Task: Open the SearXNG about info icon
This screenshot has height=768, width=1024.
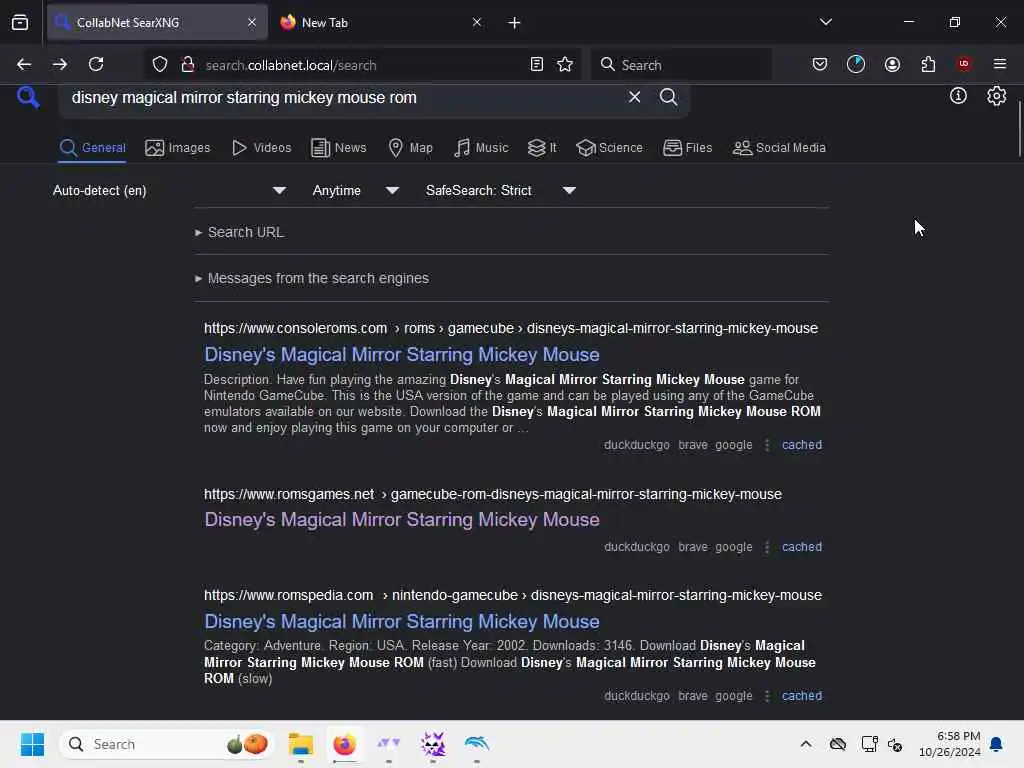Action: click(x=957, y=96)
